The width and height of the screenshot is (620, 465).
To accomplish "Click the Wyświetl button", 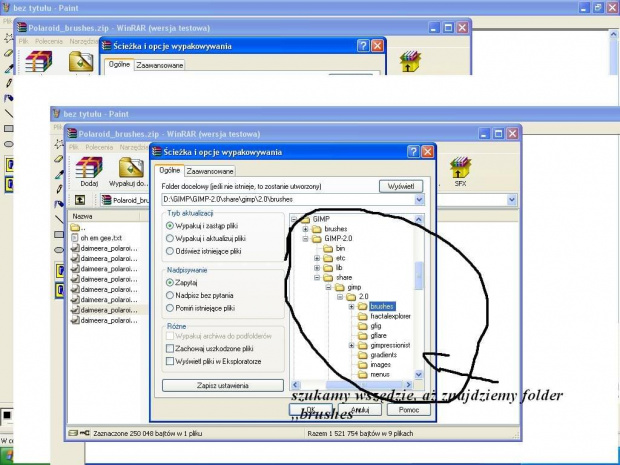I will [x=401, y=186].
